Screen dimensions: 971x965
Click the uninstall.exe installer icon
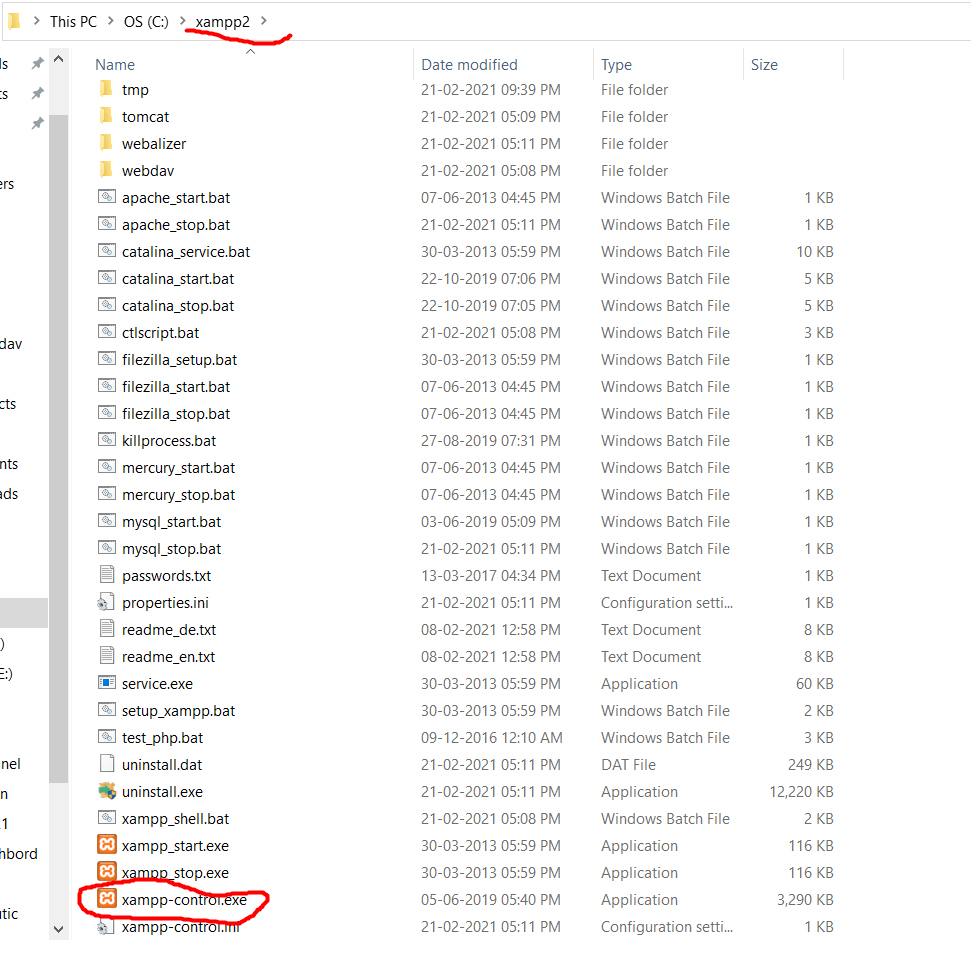[x=107, y=791]
